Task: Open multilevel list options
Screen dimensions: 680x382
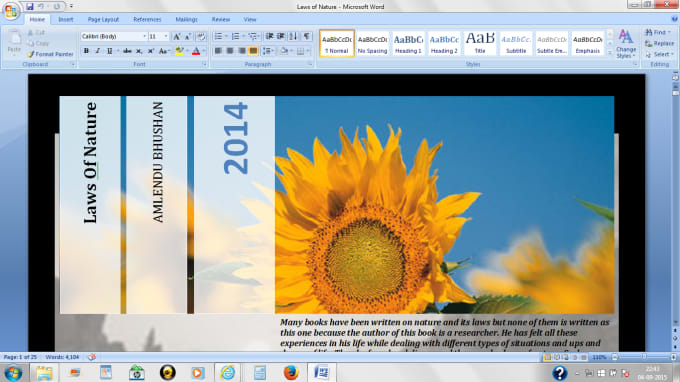Action: click(x=253, y=36)
